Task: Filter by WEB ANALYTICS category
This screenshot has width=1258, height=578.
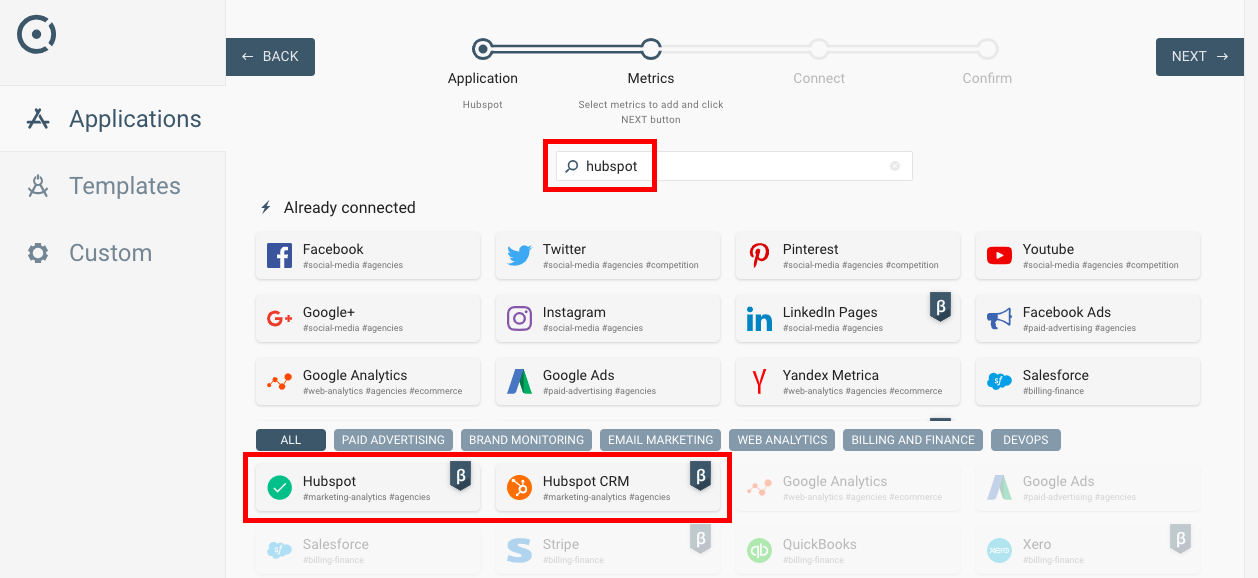Action: click(782, 440)
